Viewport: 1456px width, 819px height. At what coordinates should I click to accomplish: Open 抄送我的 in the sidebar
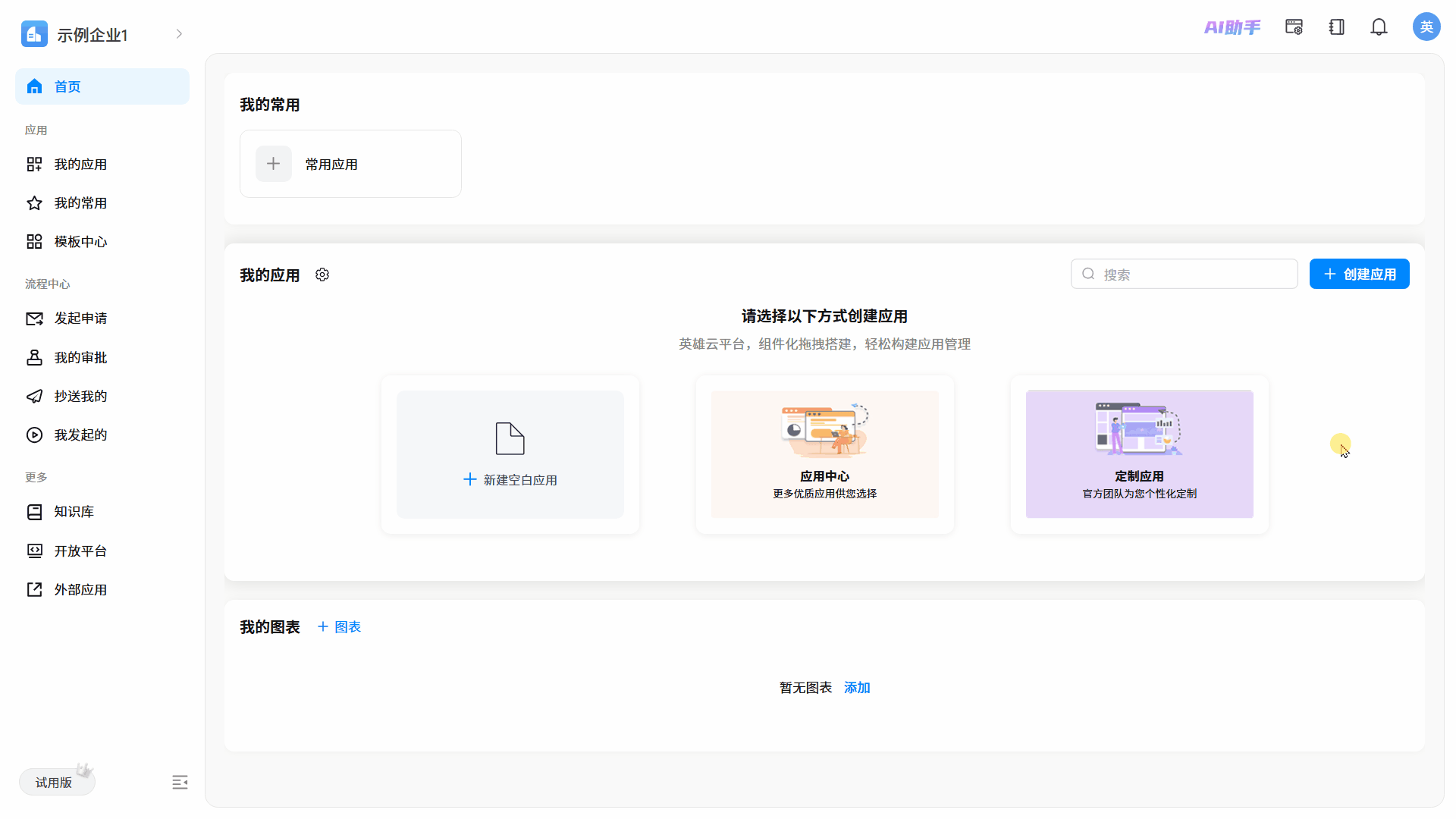102,397
